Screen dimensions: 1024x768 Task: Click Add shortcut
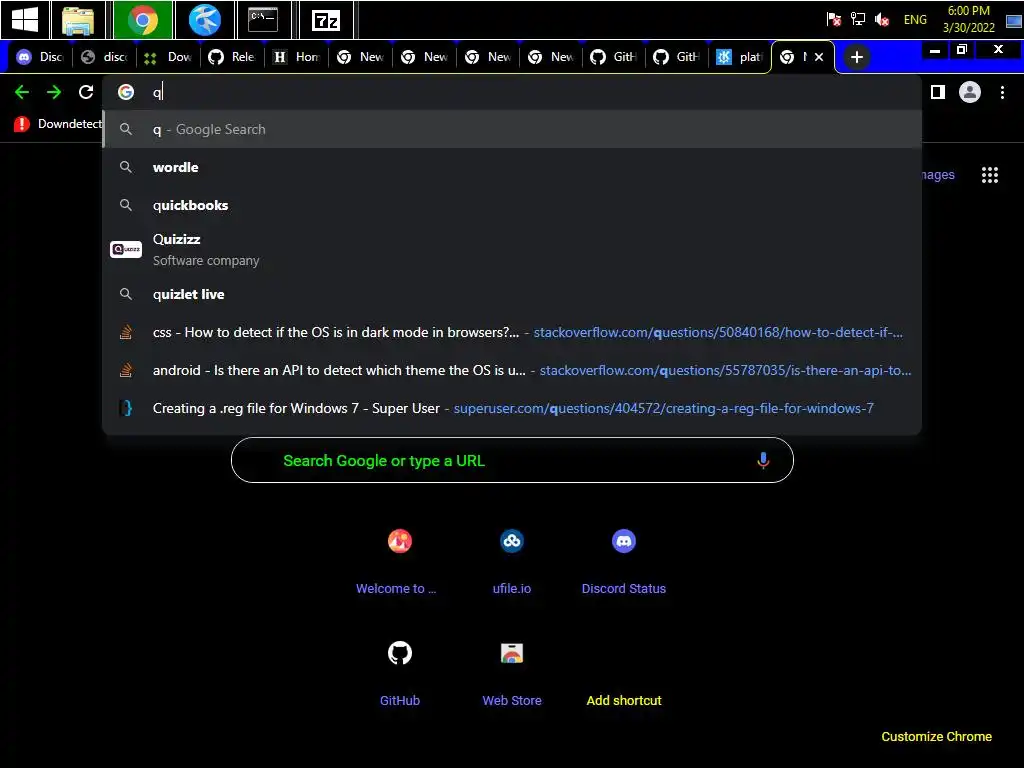(x=624, y=700)
